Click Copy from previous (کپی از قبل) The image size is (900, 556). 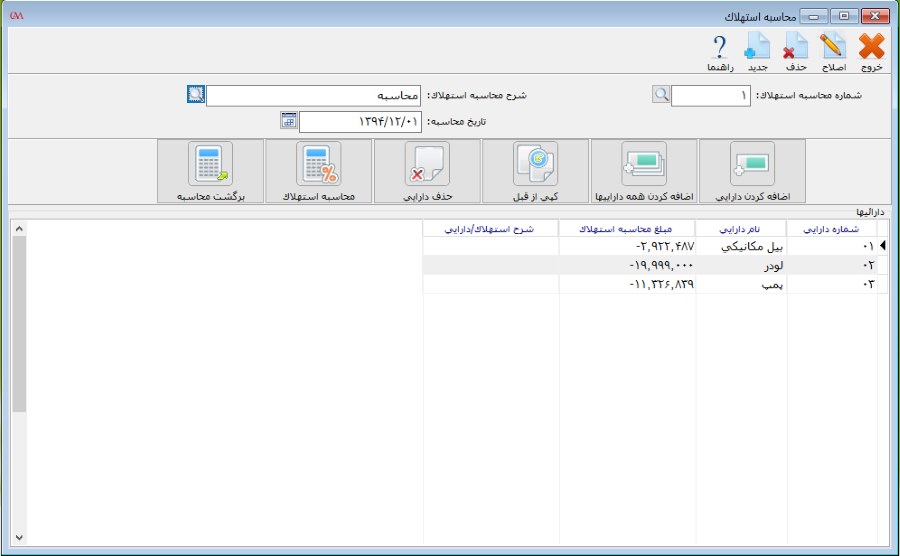535,171
